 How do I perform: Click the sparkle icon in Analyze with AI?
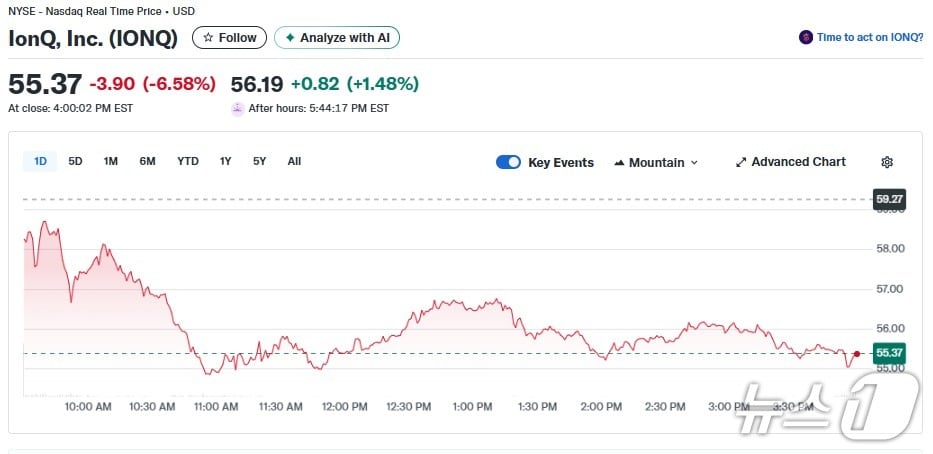[290, 38]
